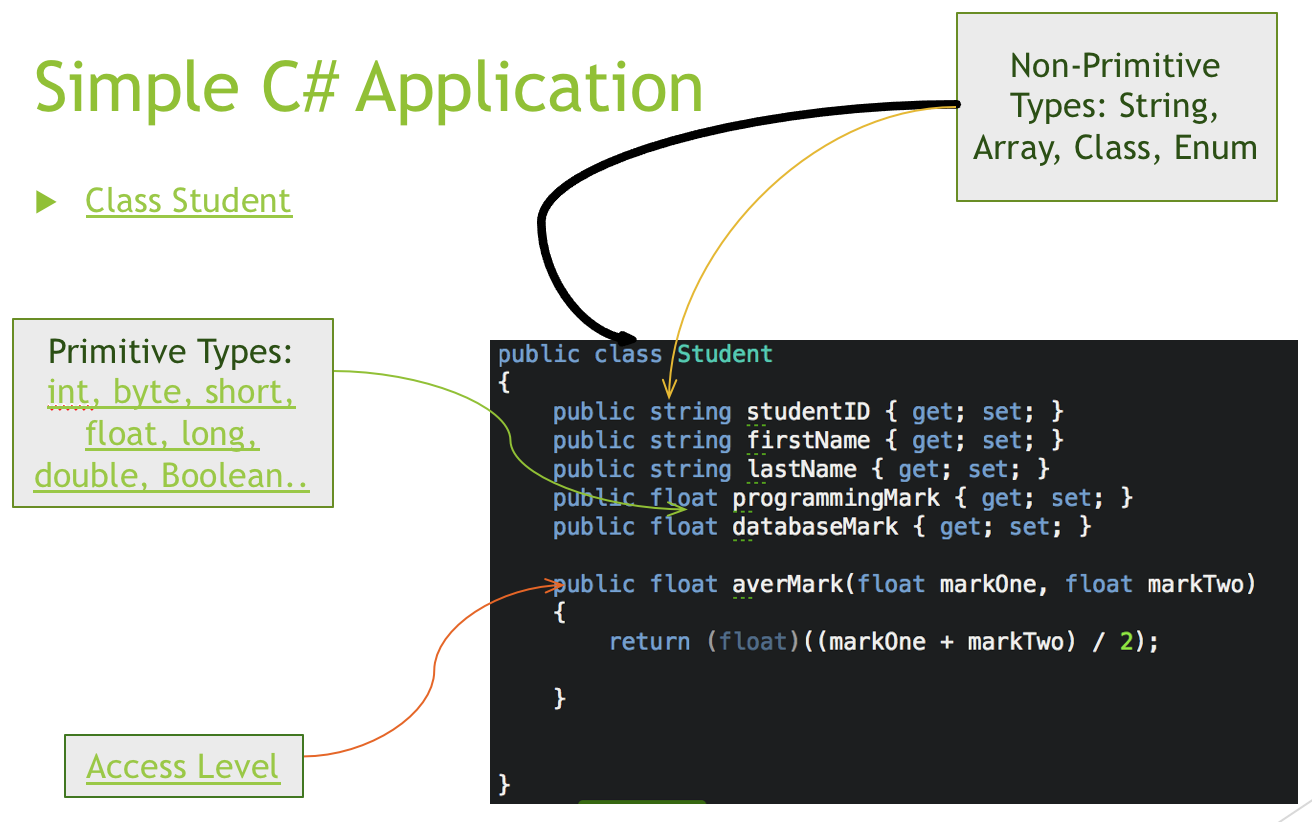The height and width of the screenshot is (822, 1312).
Task: Click the Non-Primitive Types callout box
Action: click(1116, 107)
